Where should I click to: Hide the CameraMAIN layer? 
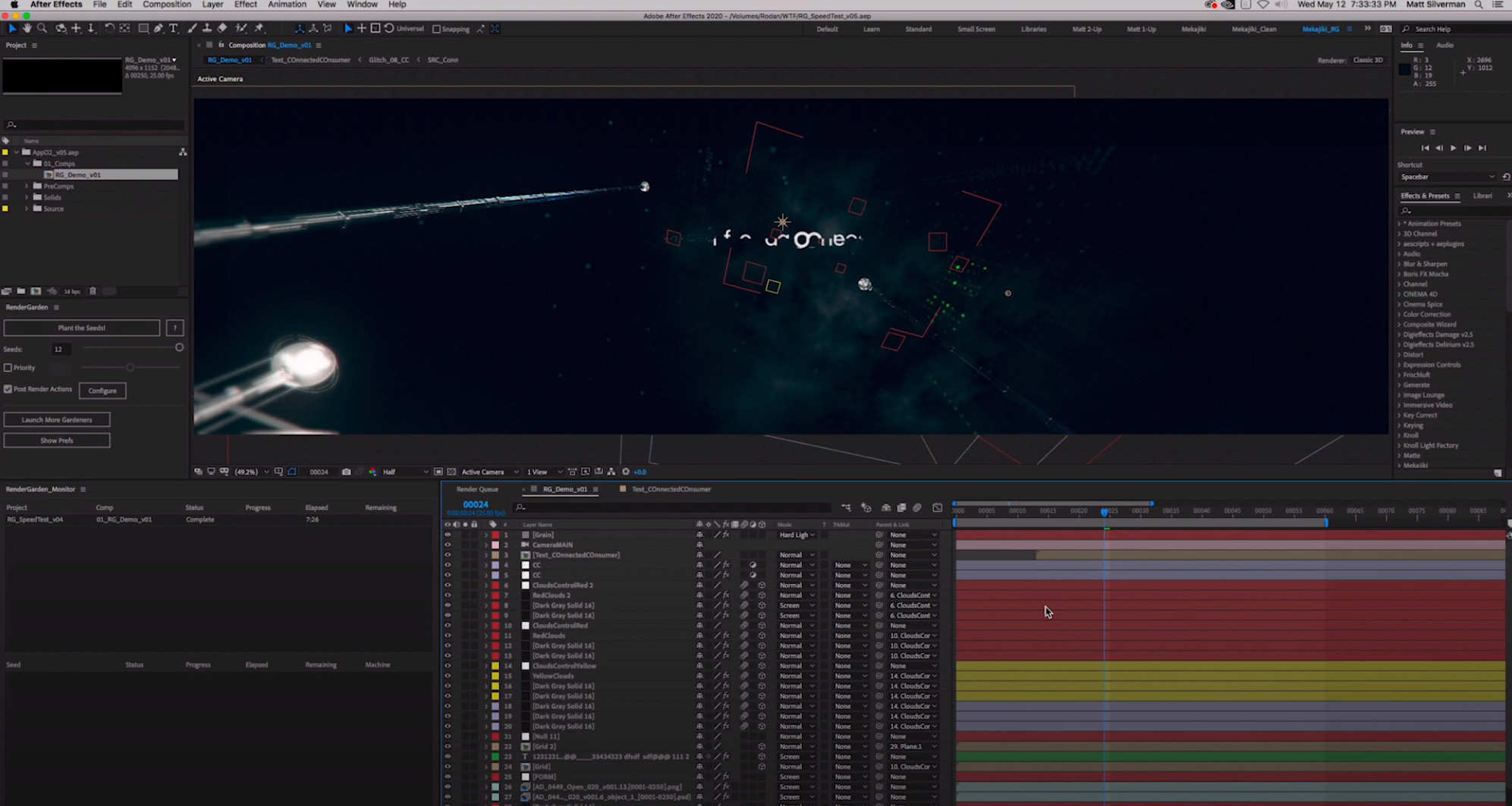pos(447,544)
